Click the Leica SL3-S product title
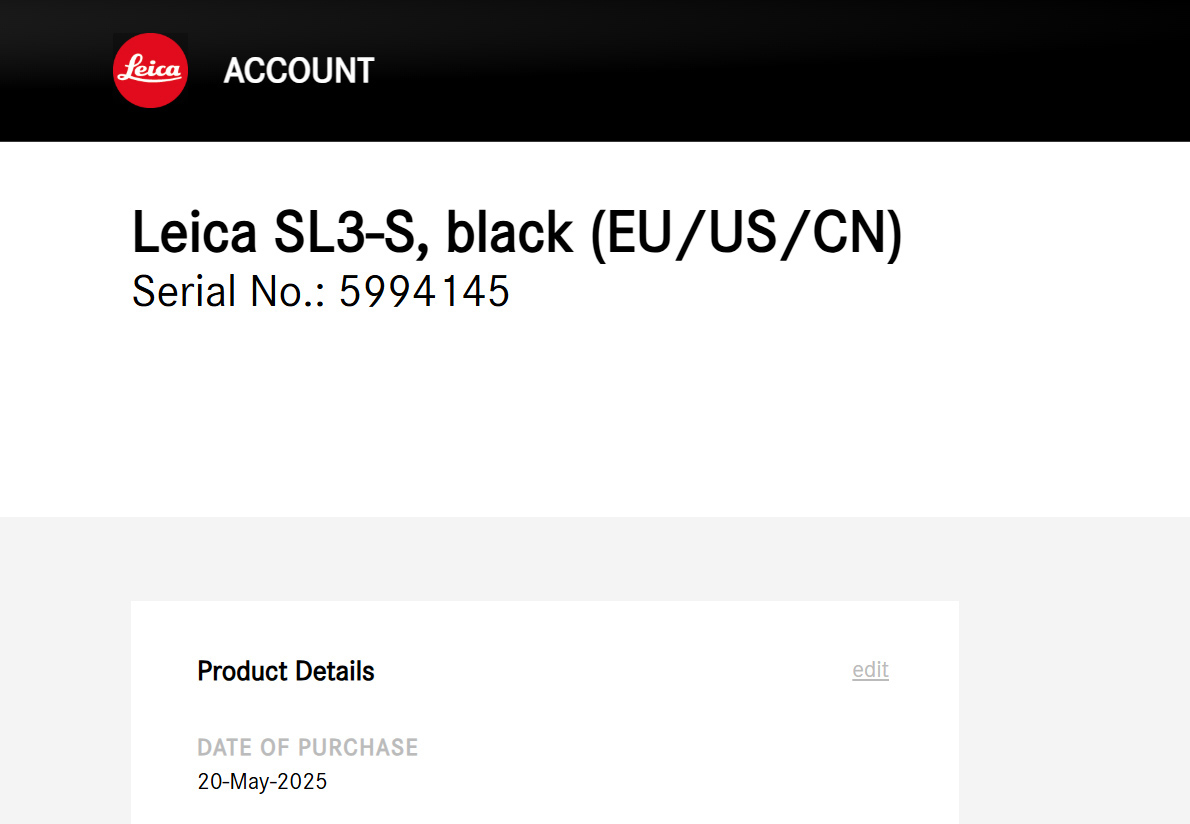 pos(517,233)
